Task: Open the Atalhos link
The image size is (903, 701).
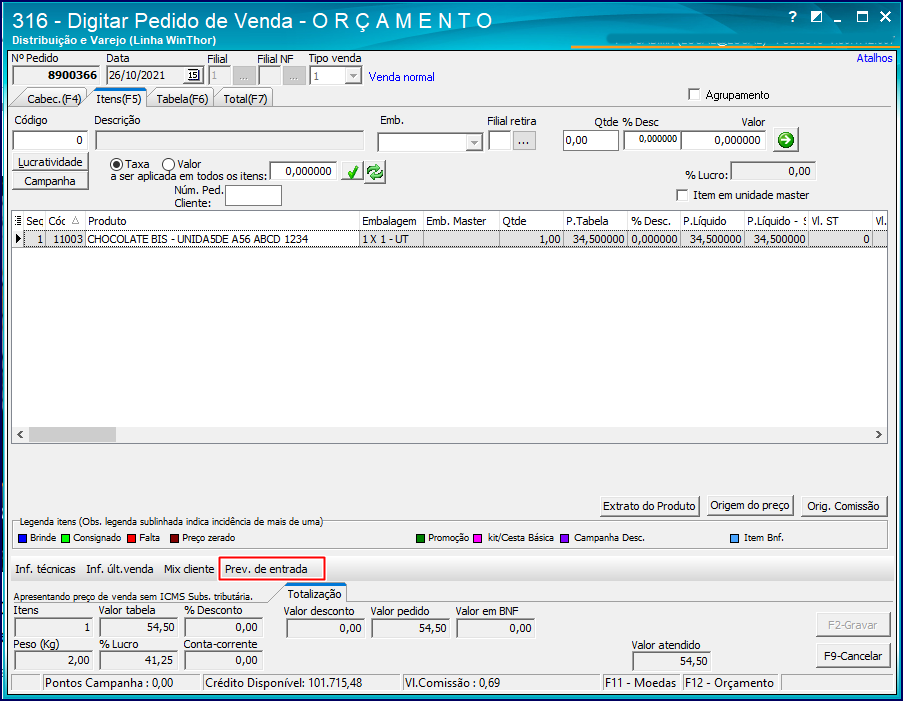Action: point(874,58)
